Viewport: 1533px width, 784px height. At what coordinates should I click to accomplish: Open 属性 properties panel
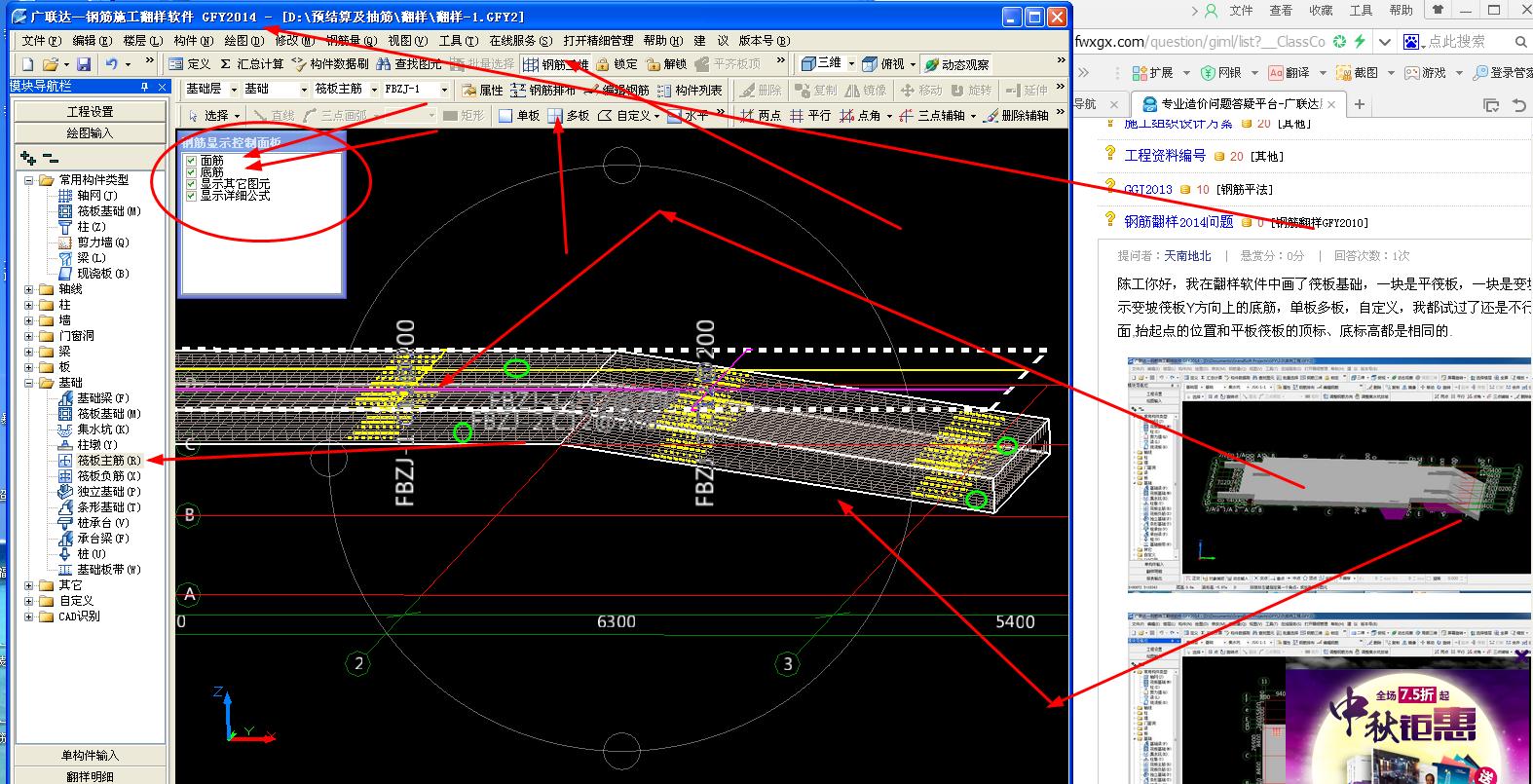pyautogui.click(x=482, y=90)
